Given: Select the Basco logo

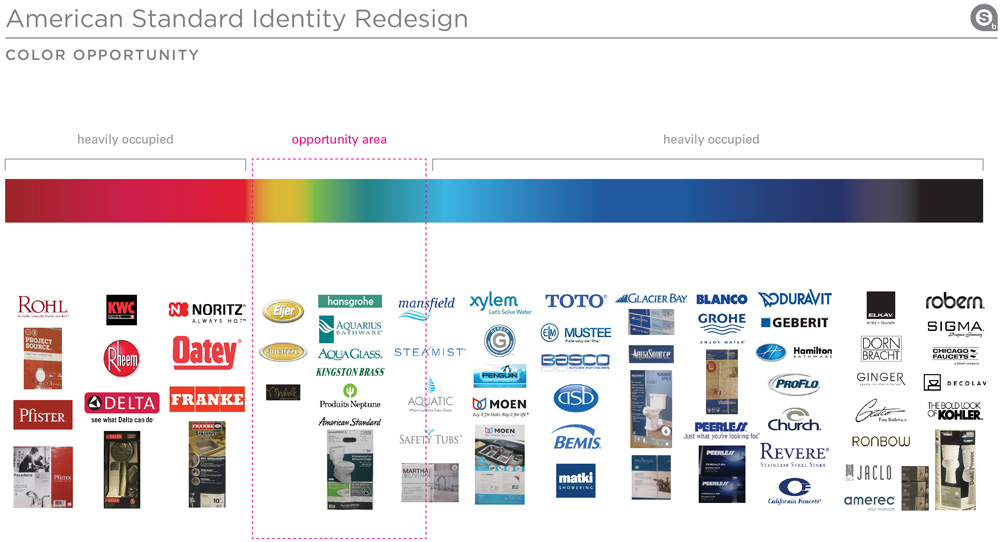Looking at the screenshot, I should click(575, 362).
